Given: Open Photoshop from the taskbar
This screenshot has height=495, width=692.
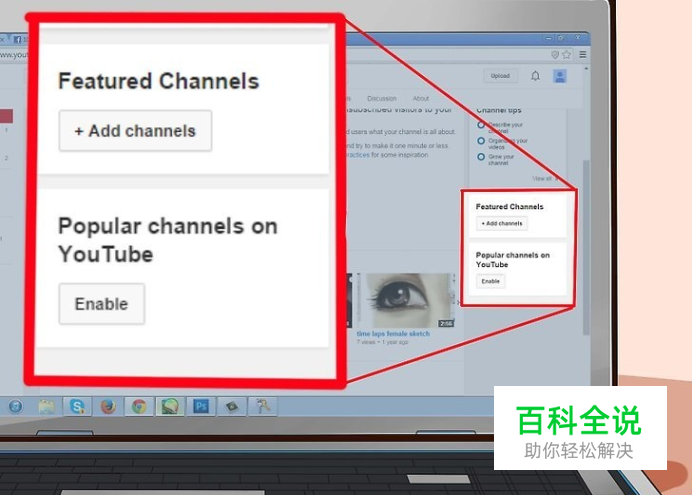Looking at the screenshot, I should pyautogui.click(x=201, y=406).
